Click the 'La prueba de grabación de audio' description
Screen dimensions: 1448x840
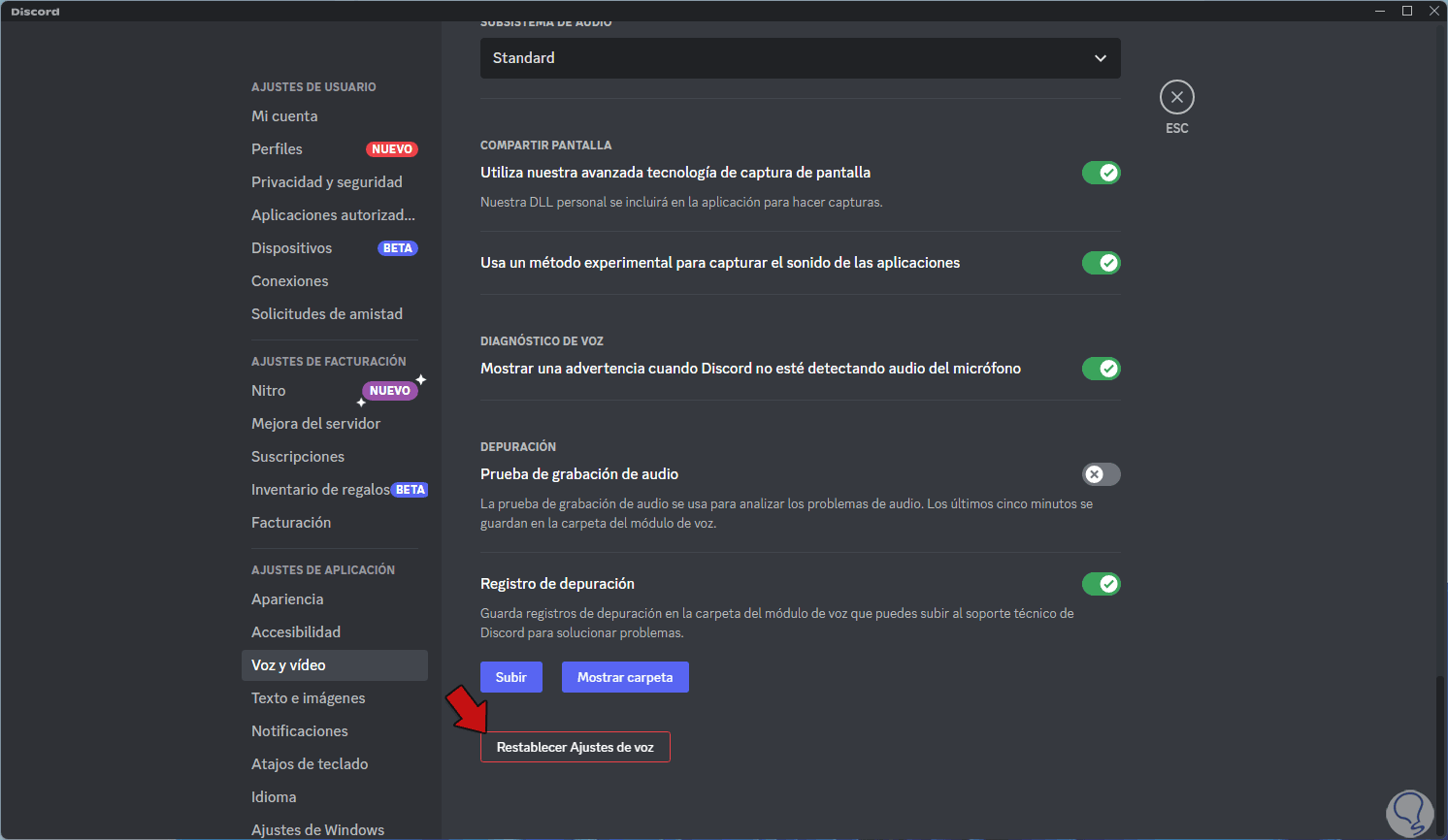(787, 514)
